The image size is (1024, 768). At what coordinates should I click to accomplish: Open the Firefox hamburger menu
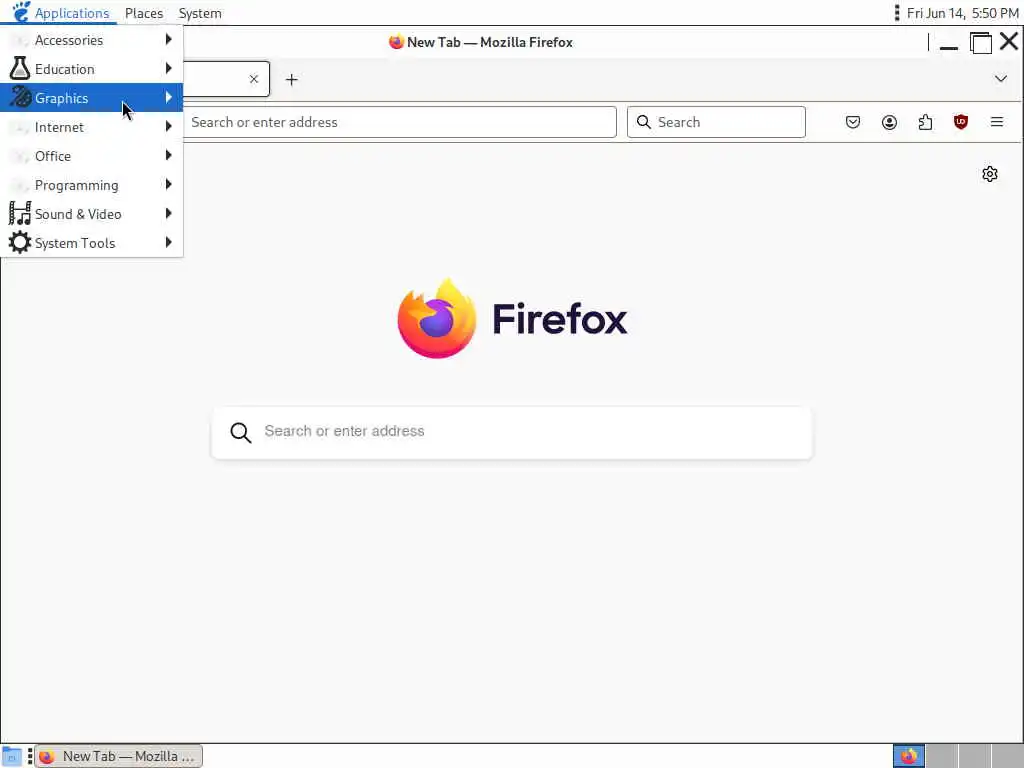pos(997,122)
